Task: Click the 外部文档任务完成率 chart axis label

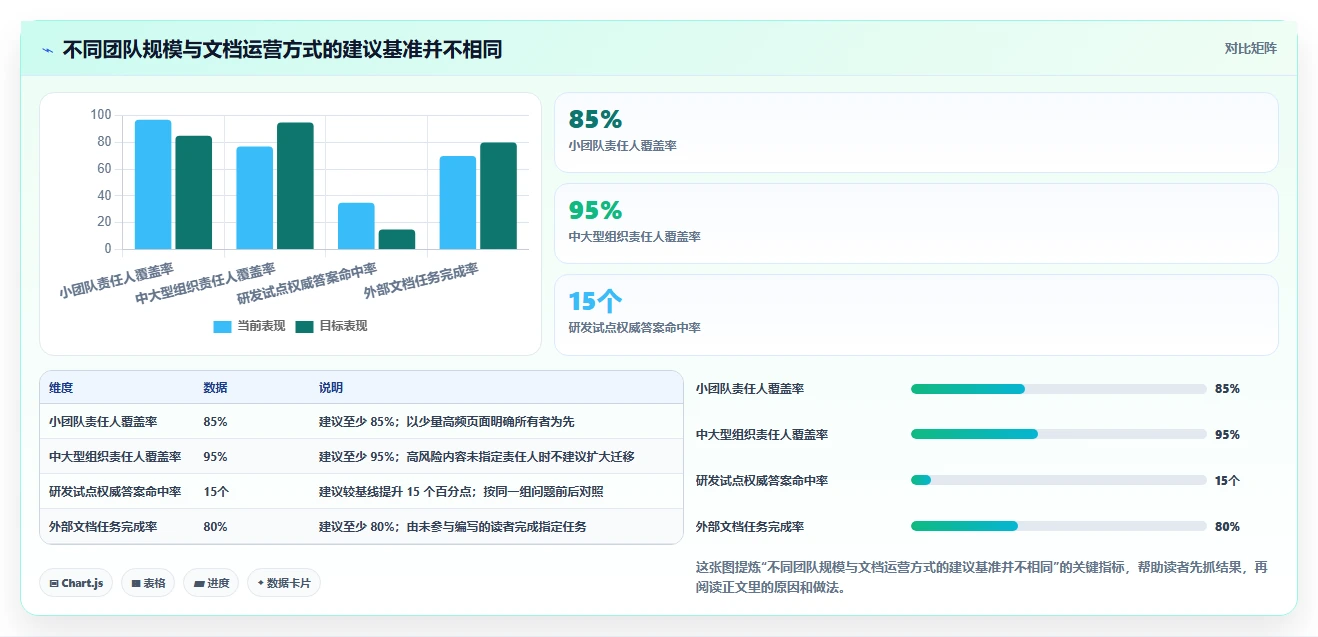Action: point(421,280)
